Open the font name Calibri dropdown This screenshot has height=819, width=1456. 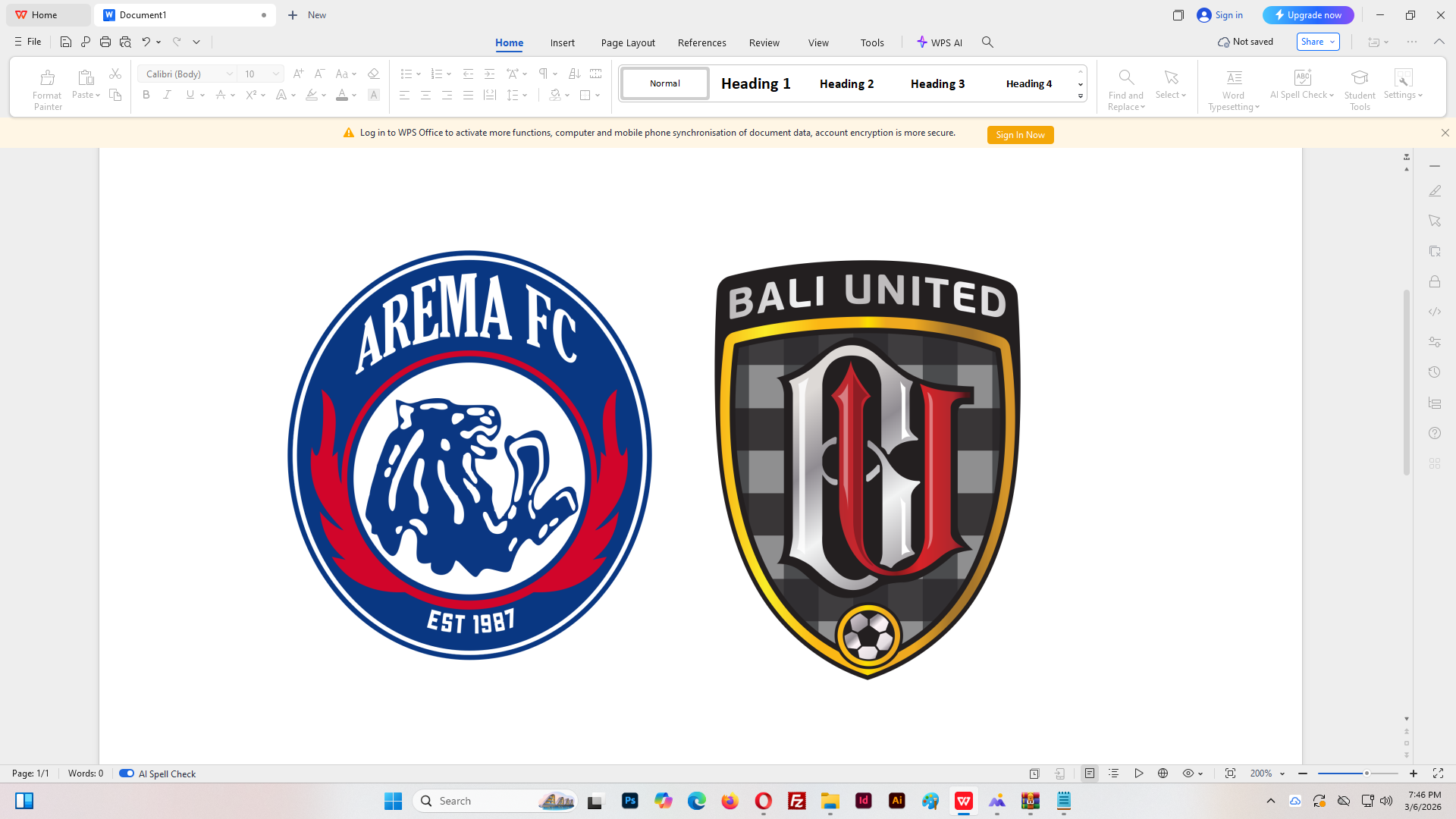coord(230,74)
